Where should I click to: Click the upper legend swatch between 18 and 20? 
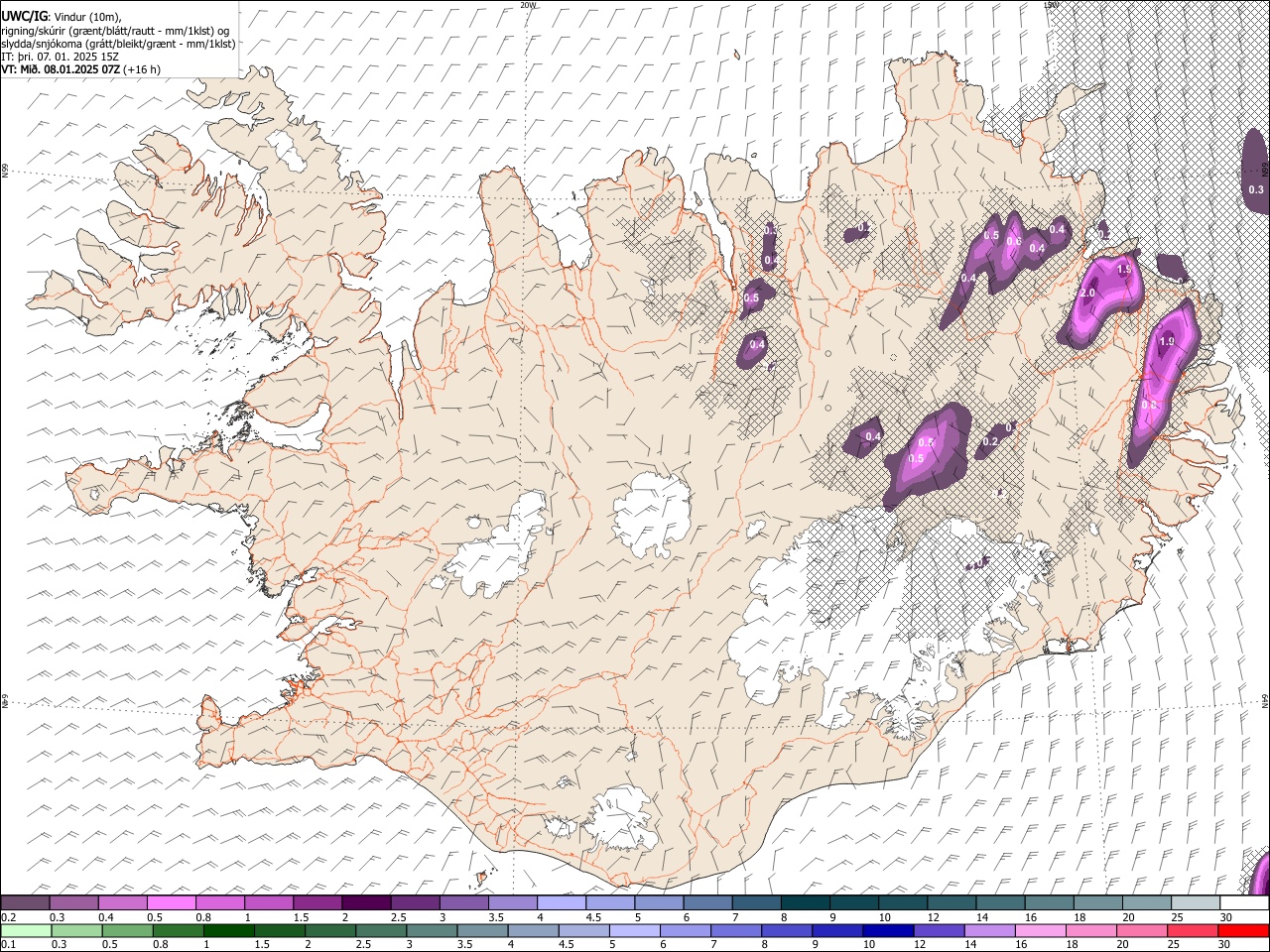(x=1097, y=903)
